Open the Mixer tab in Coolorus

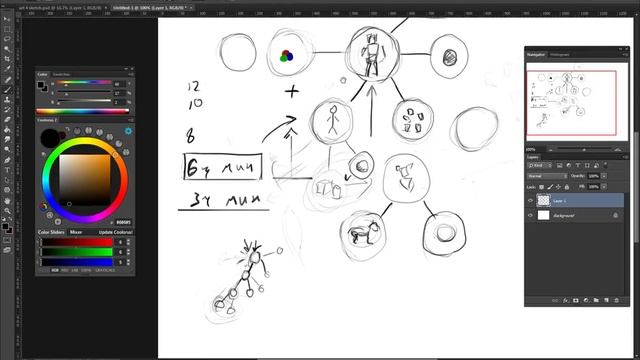(x=76, y=232)
